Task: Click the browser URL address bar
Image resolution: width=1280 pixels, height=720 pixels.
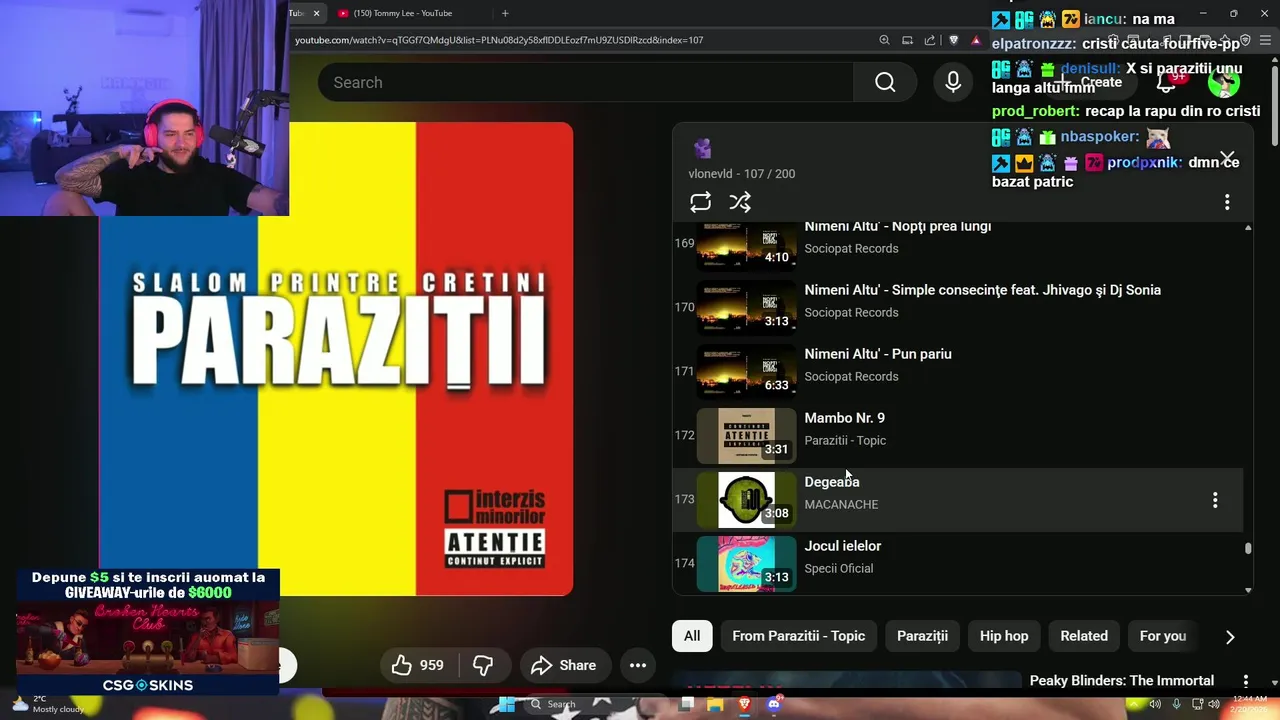Action: (x=580, y=40)
